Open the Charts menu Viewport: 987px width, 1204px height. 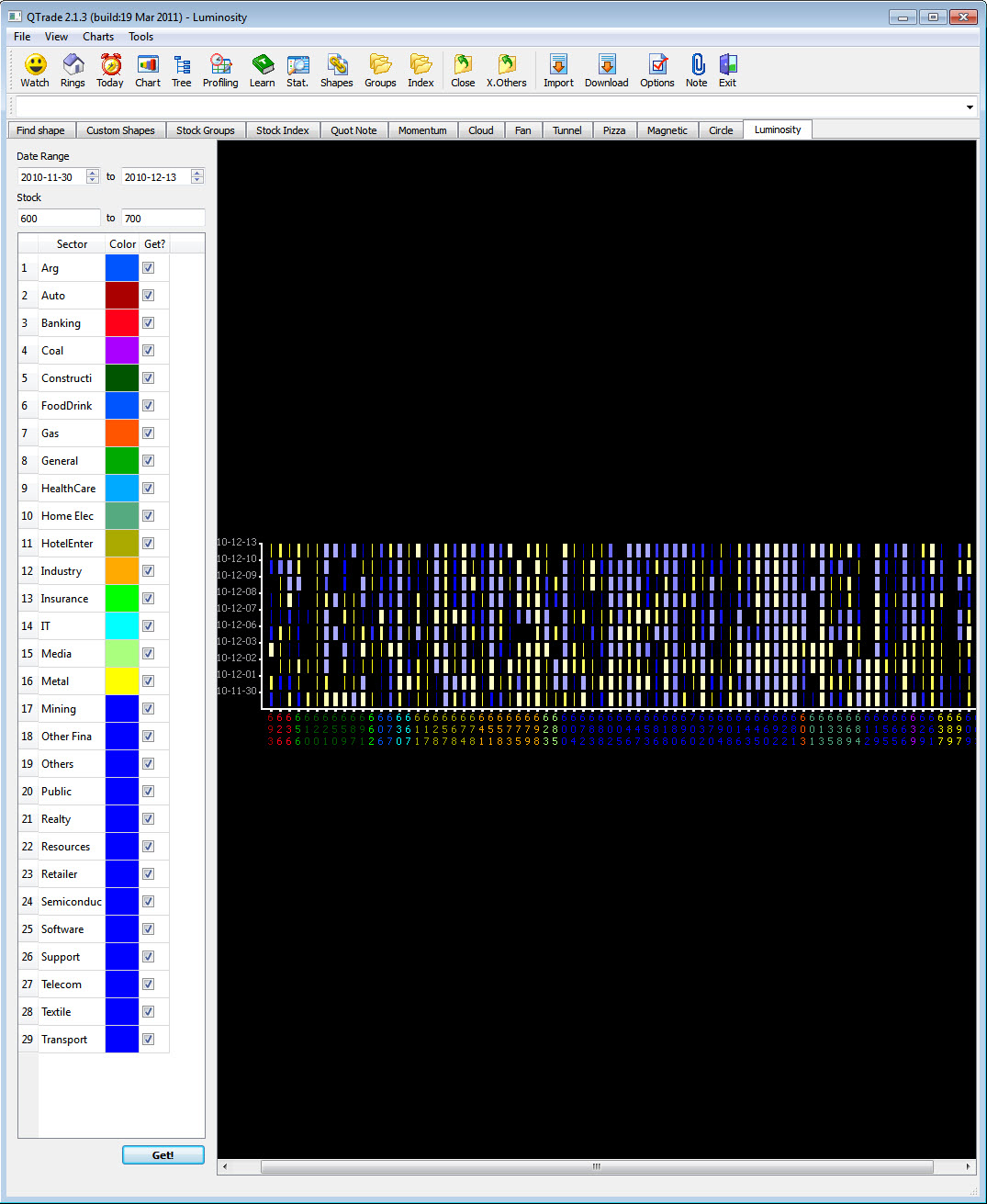97,37
